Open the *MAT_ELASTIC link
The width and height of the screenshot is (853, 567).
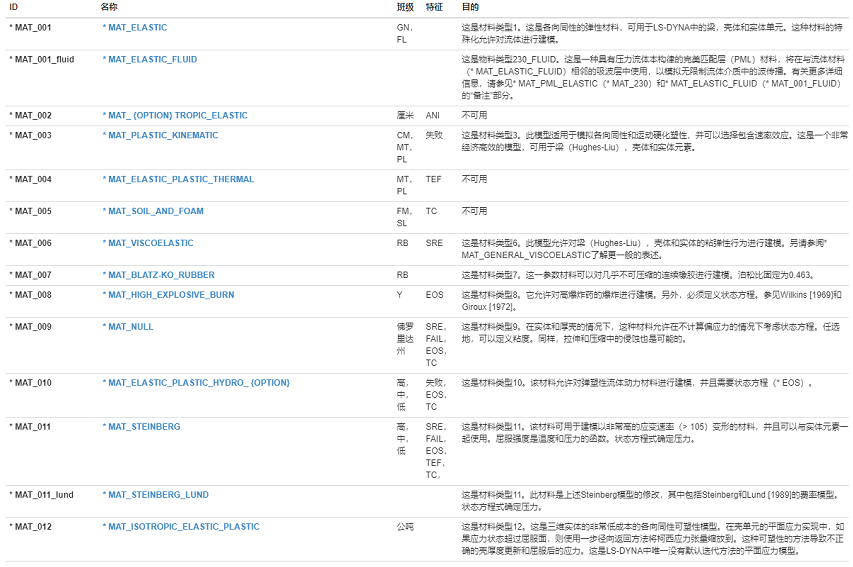coord(135,27)
